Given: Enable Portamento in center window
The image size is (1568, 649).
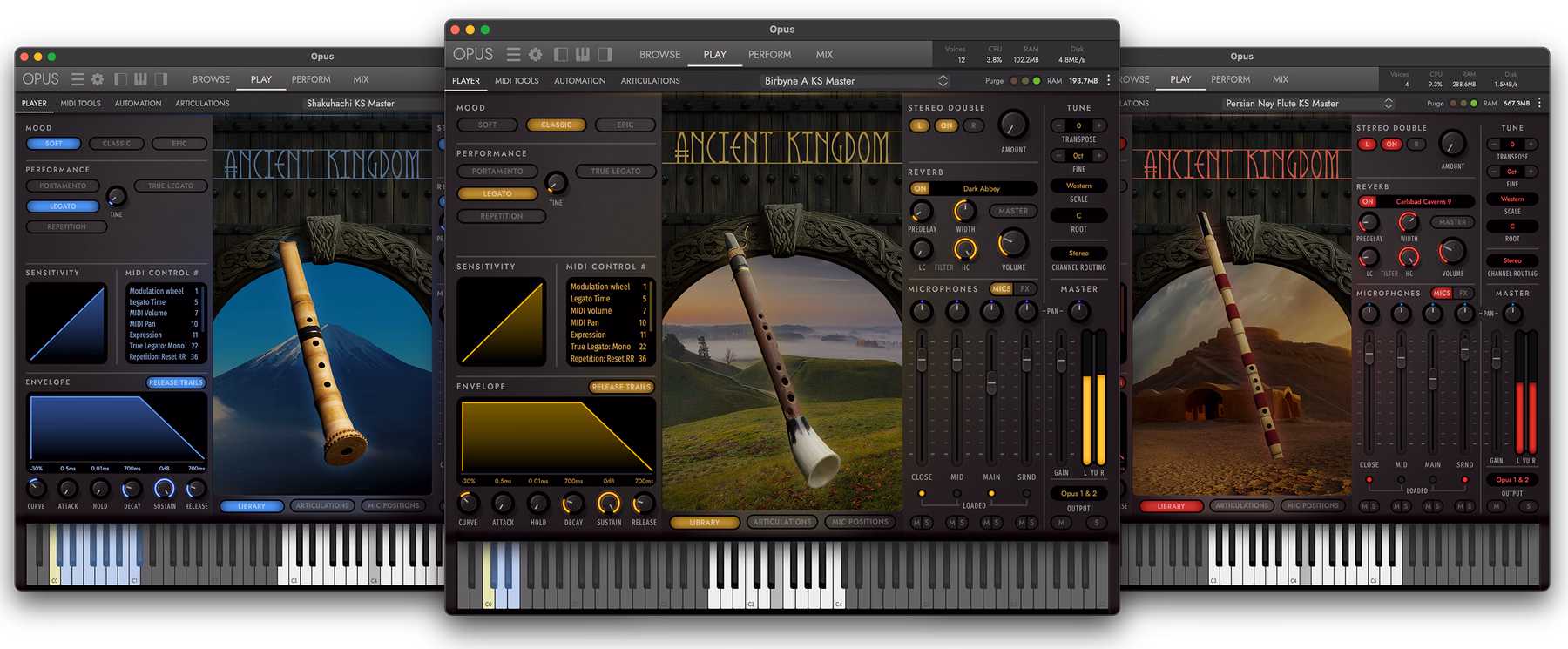Looking at the screenshot, I should [x=497, y=171].
